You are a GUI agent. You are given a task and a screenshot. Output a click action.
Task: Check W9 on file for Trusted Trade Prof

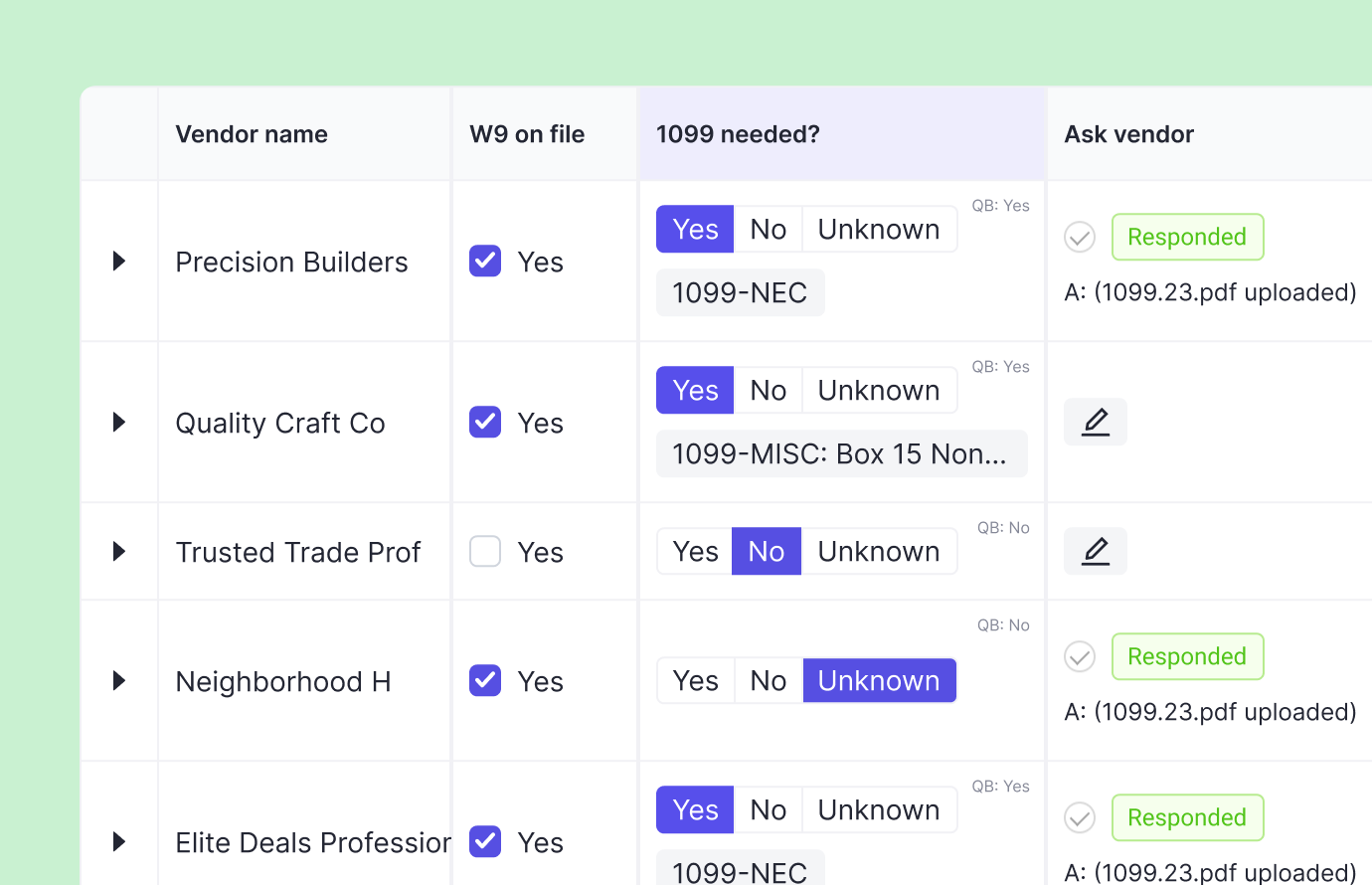tap(484, 550)
